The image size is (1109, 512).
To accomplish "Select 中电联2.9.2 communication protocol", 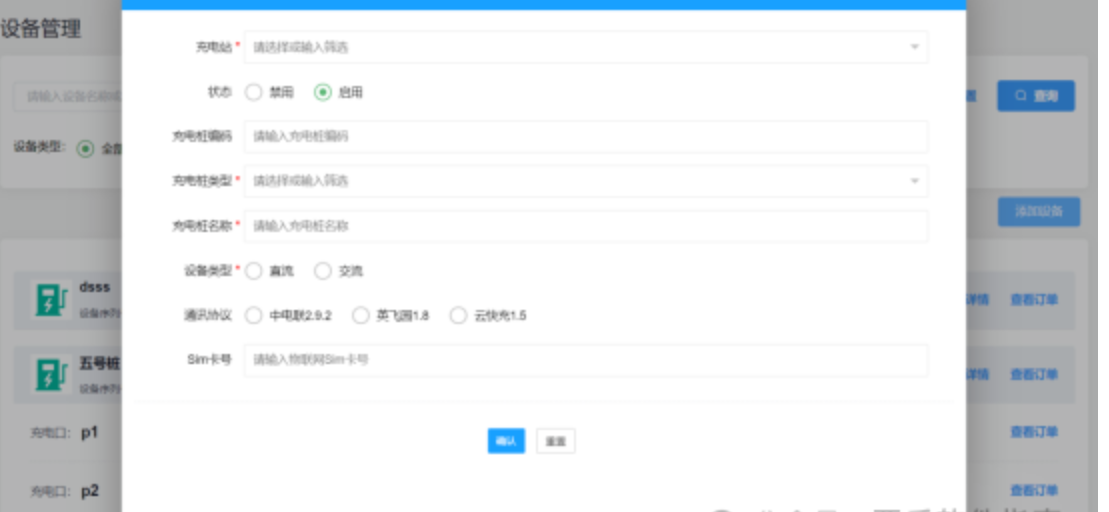I will tap(253, 316).
